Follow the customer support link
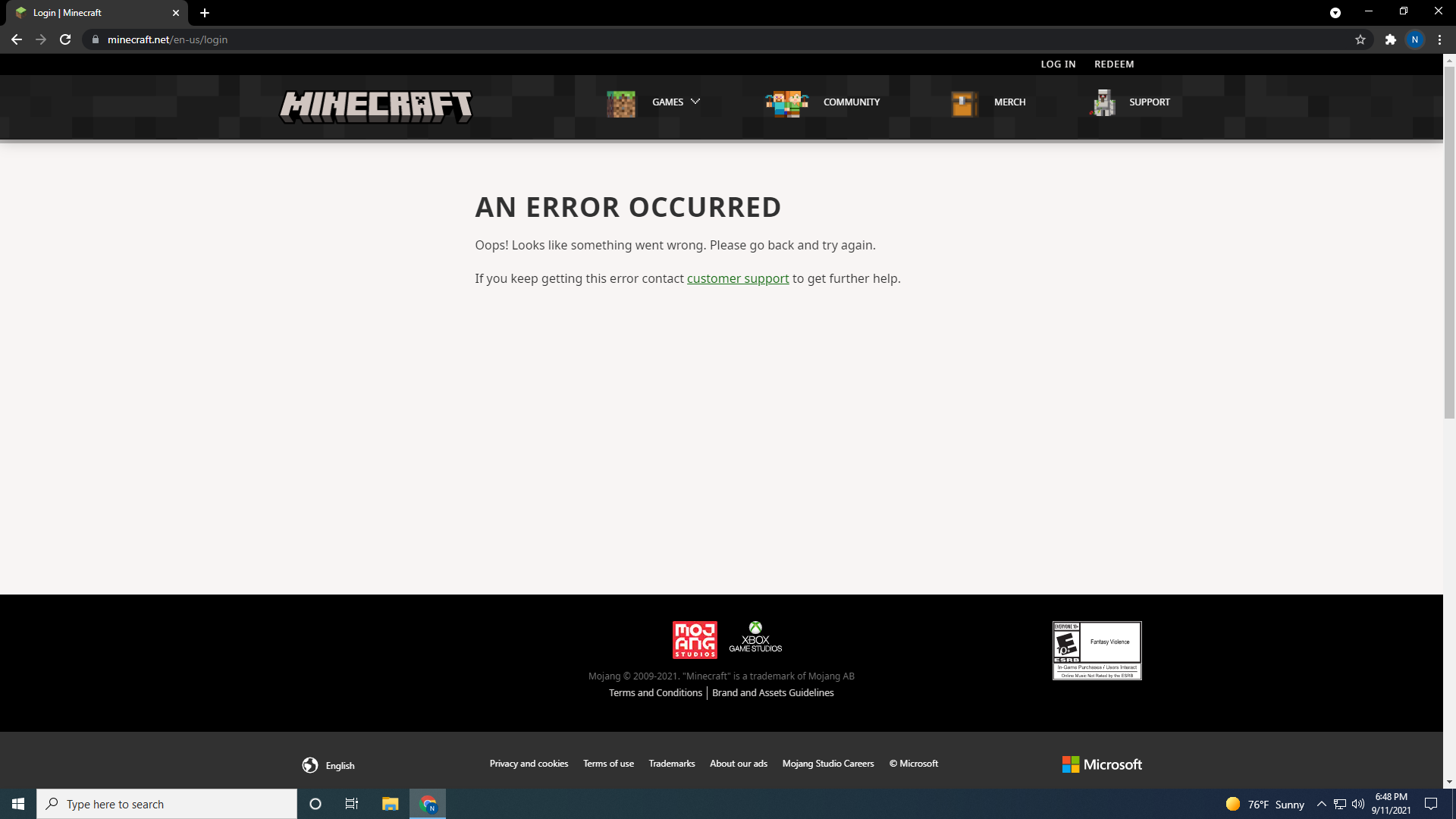1456x819 pixels. [x=737, y=278]
